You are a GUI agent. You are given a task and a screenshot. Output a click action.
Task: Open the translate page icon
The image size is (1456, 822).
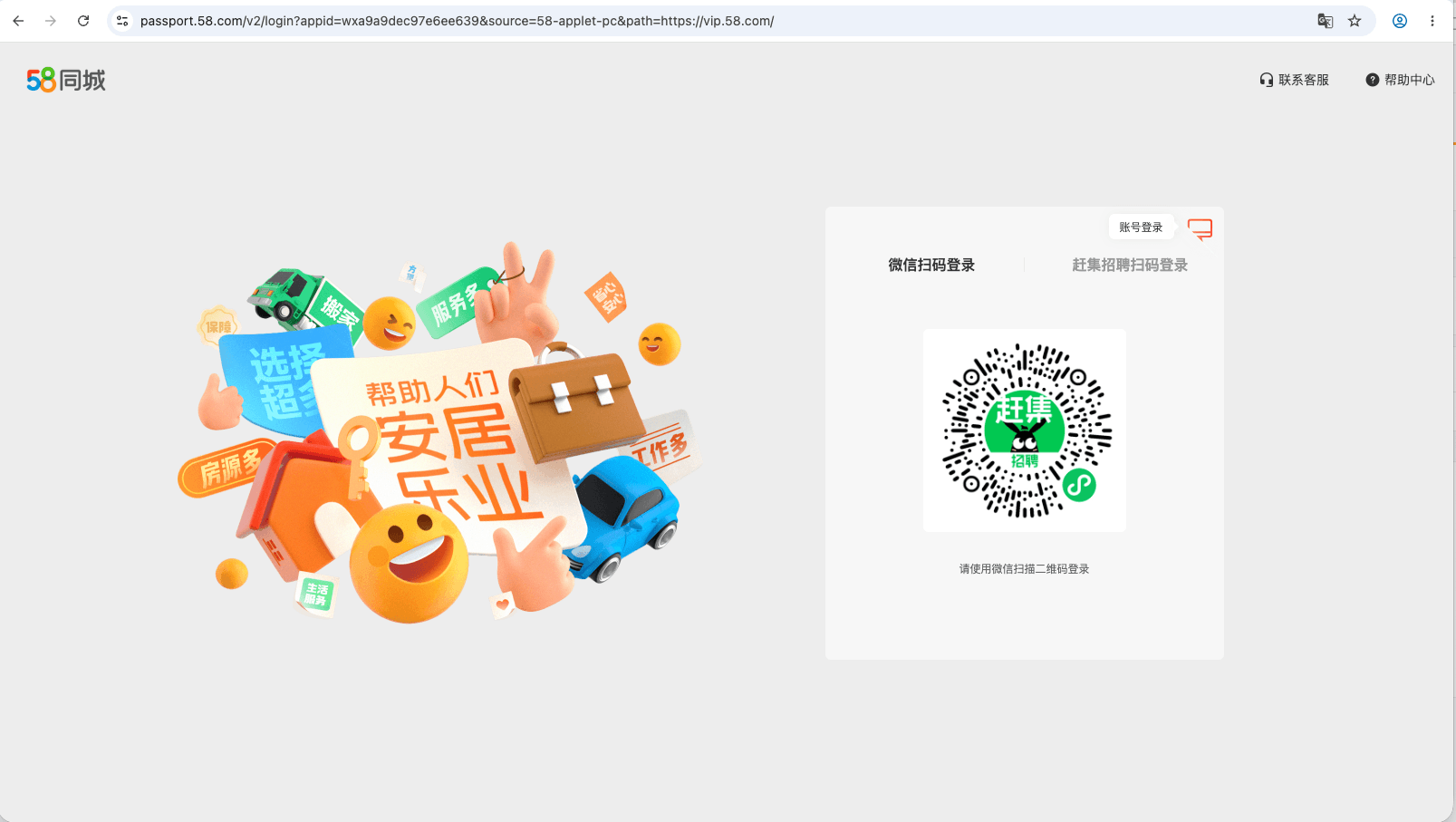[1325, 21]
